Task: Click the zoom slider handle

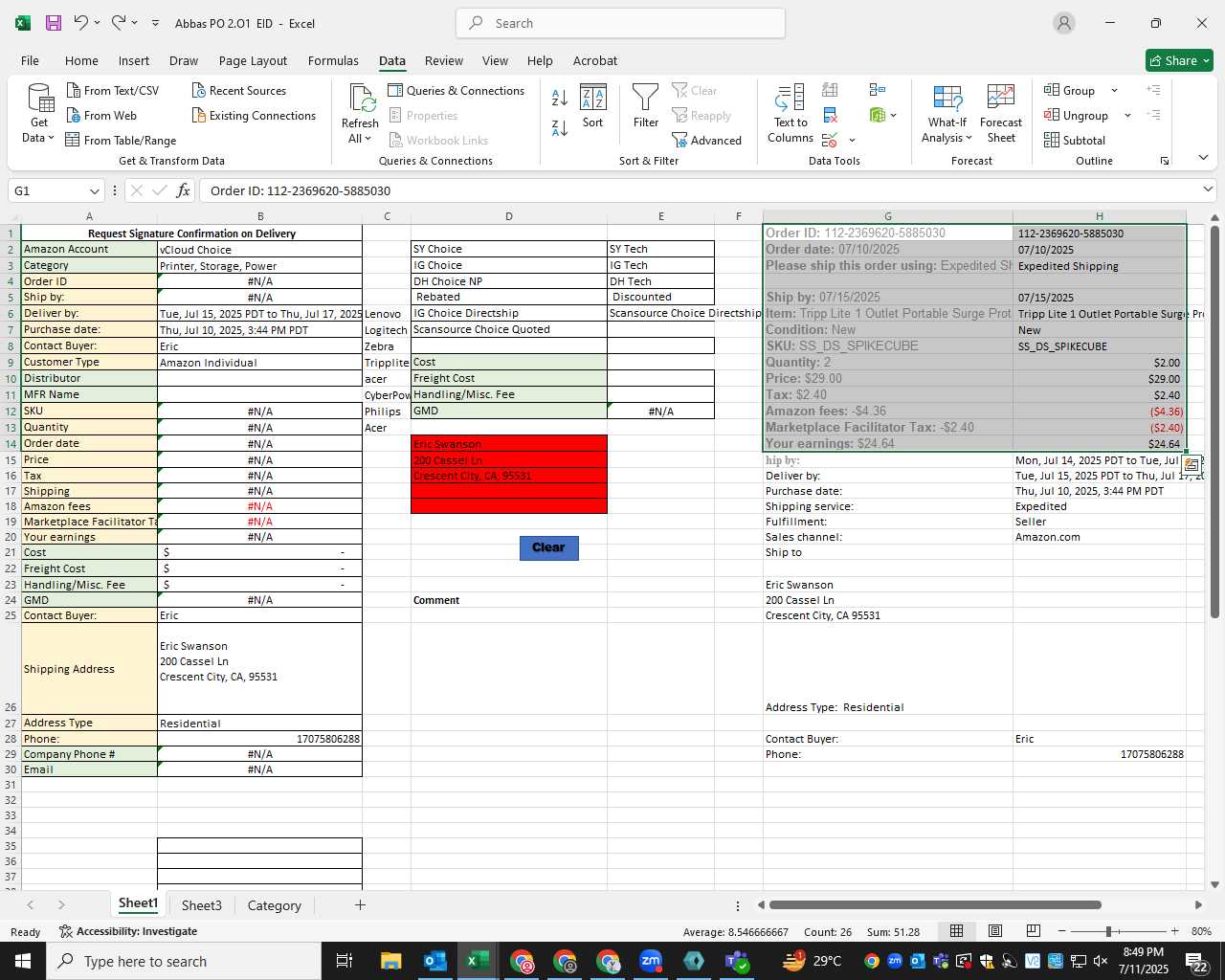Action: click(x=1108, y=931)
